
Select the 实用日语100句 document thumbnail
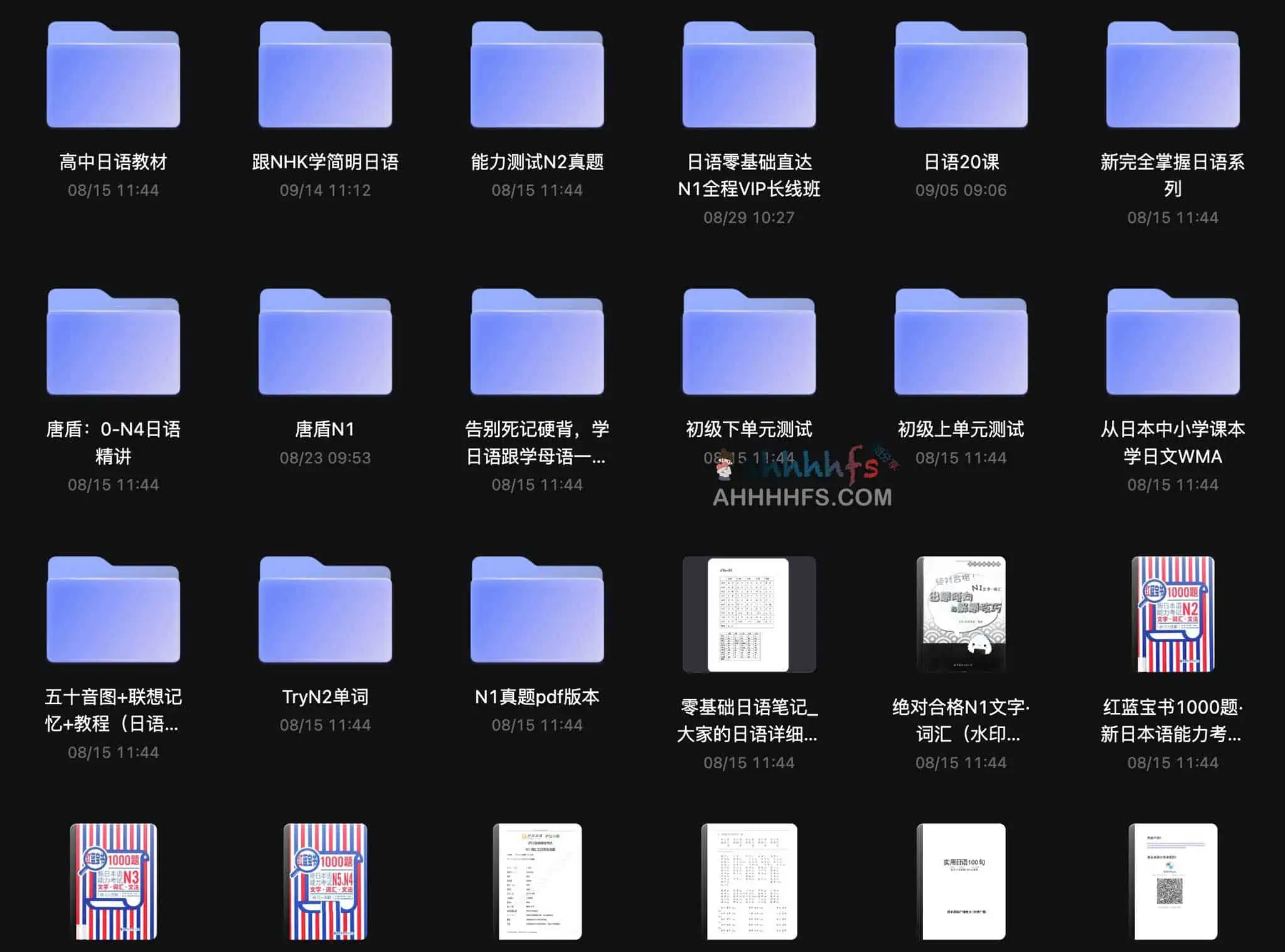(x=961, y=881)
